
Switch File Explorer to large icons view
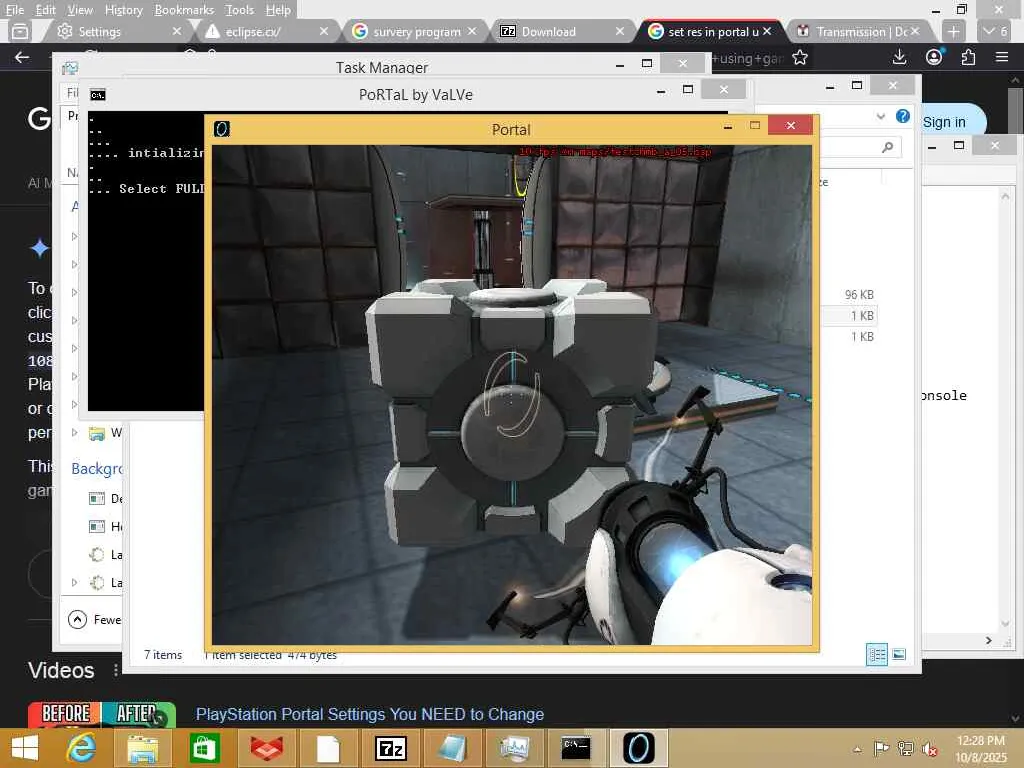pyautogui.click(x=899, y=654)
